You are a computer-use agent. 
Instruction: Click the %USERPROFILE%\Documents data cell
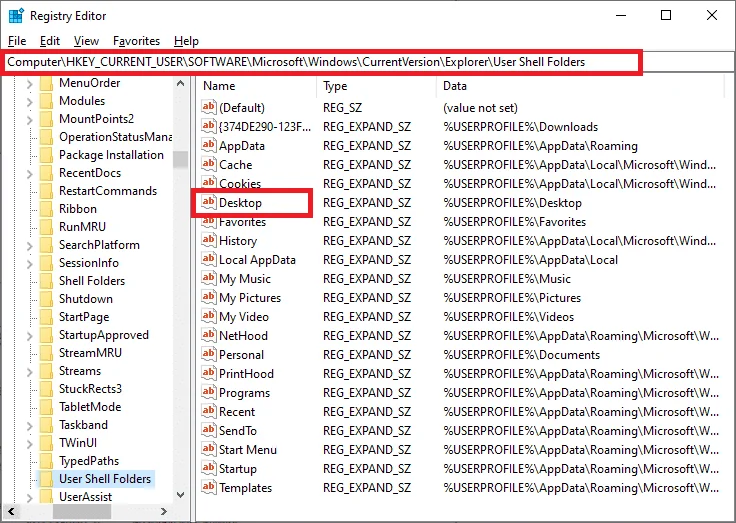pyautogui.click(x=521, y=355)
